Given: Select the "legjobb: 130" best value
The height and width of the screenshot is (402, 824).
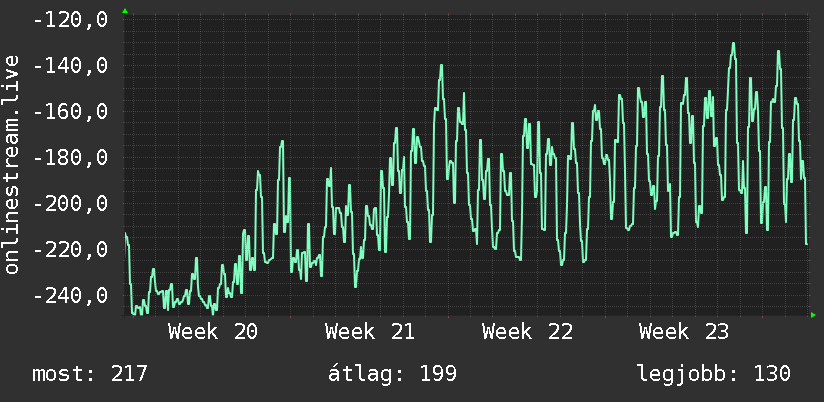Looking at the screenshot, I should tap(714, 374).
